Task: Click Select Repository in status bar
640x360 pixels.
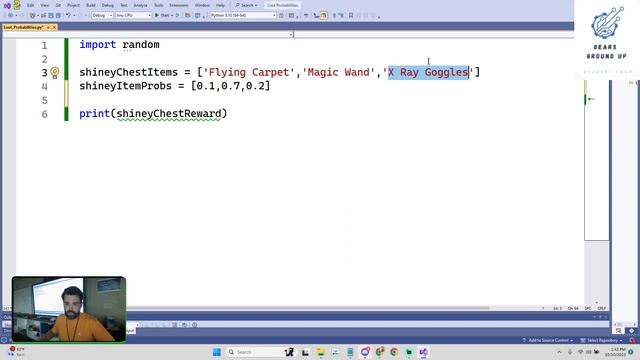Action: click(602, 340)
